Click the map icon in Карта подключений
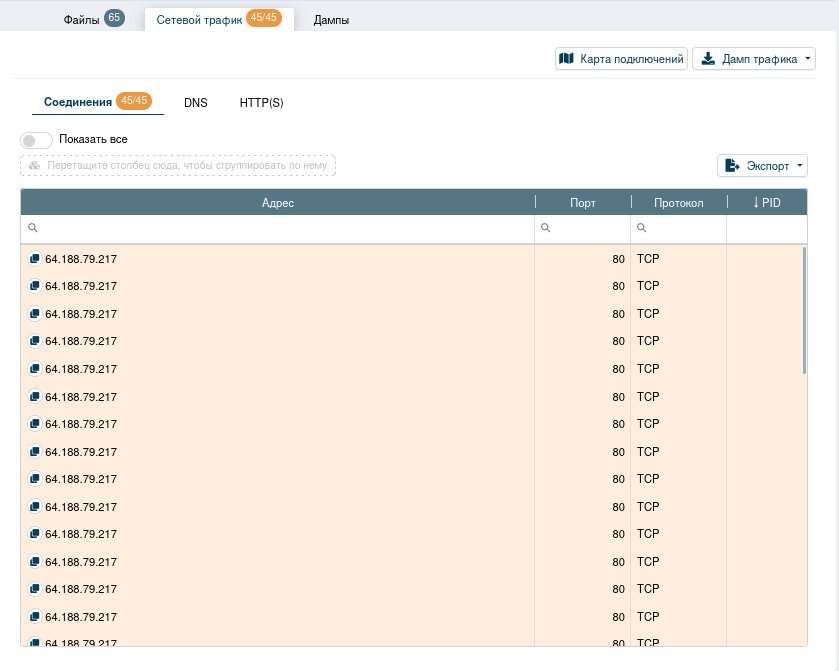The height and width of the screenshot is (671, 839). (567, 59)
